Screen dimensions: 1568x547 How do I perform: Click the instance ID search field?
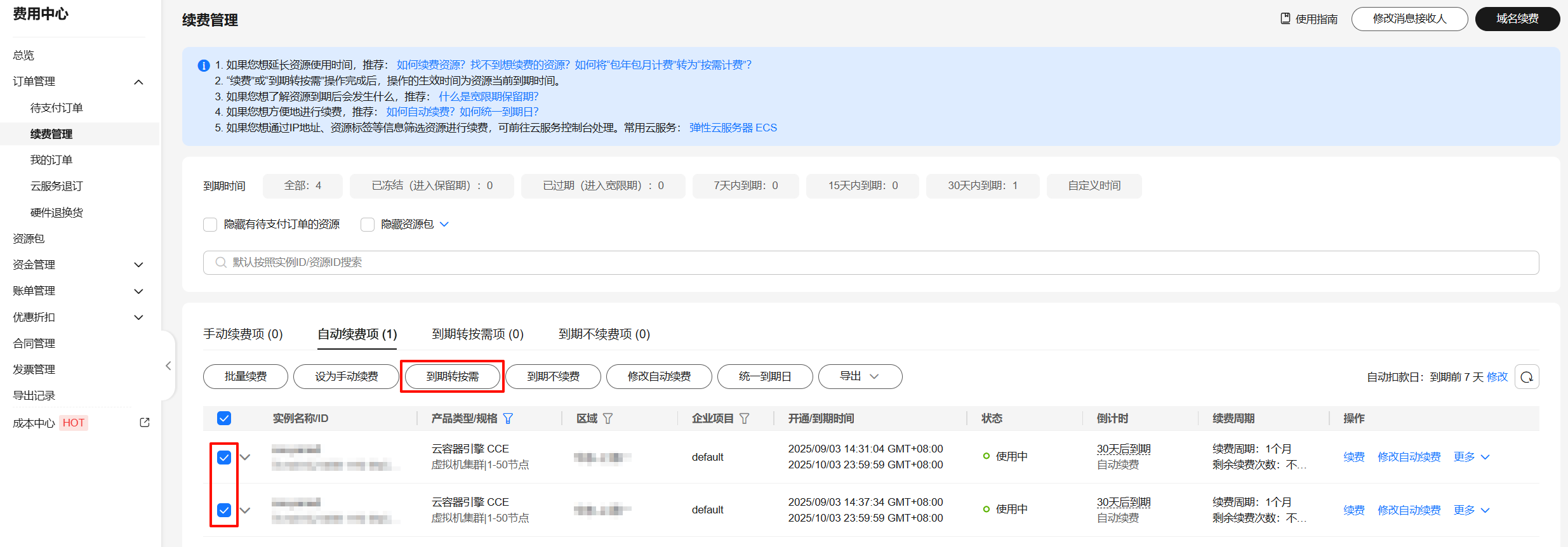click(870, 263)
